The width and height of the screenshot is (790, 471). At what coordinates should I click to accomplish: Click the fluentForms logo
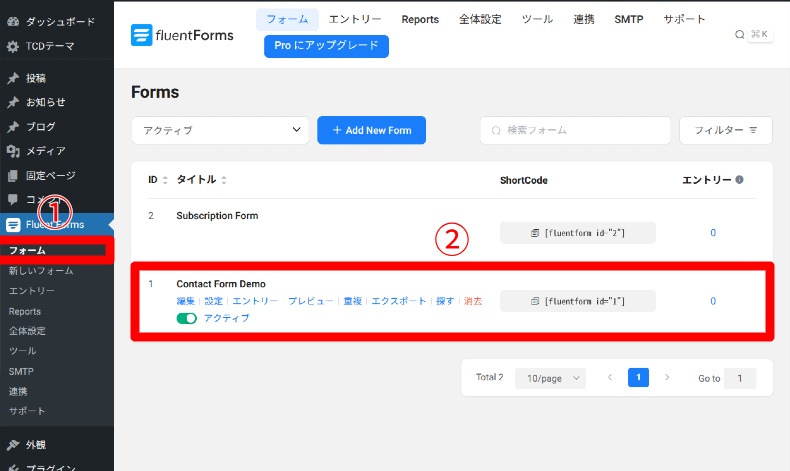click(x=182, y=35)
